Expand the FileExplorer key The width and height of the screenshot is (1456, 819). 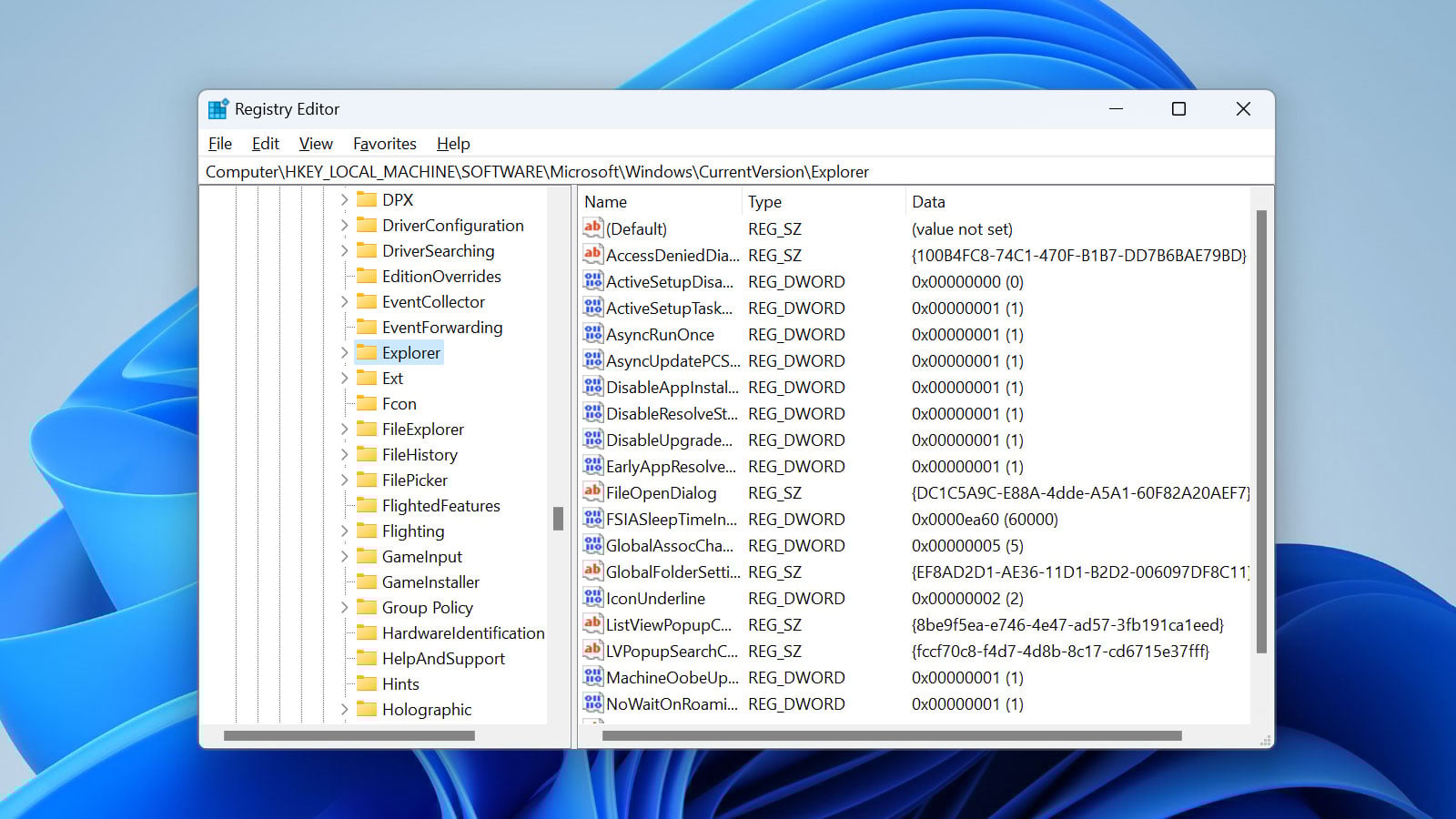pyautogui.click(x=343, y=429)
